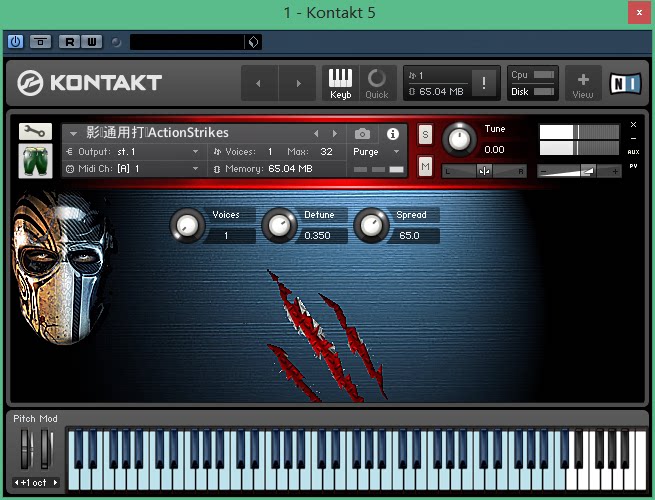Click the Pitch wheel

point(26,449)
